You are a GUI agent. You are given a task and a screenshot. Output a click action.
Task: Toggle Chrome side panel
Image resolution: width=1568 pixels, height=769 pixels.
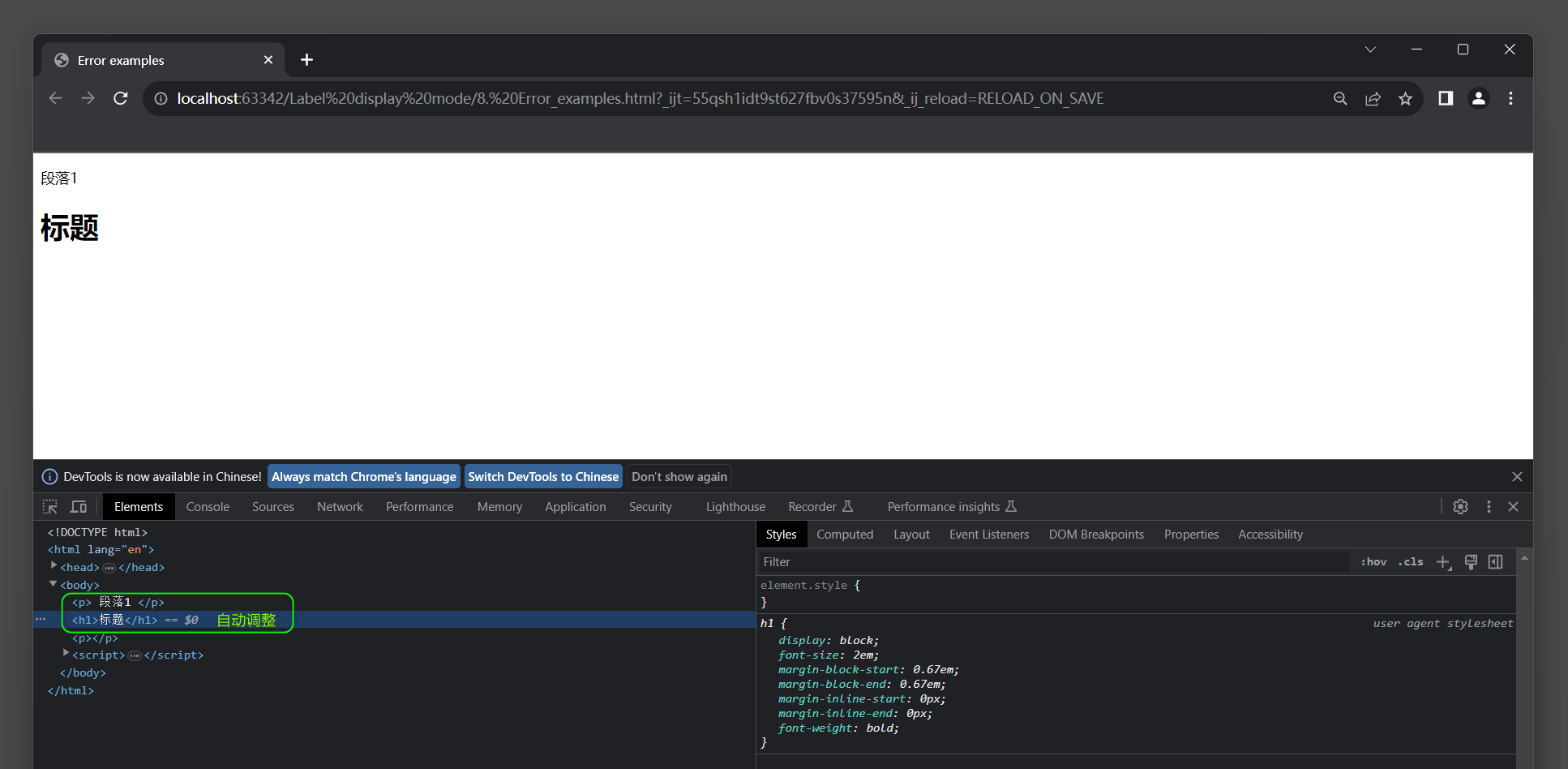click(1446, 98)
